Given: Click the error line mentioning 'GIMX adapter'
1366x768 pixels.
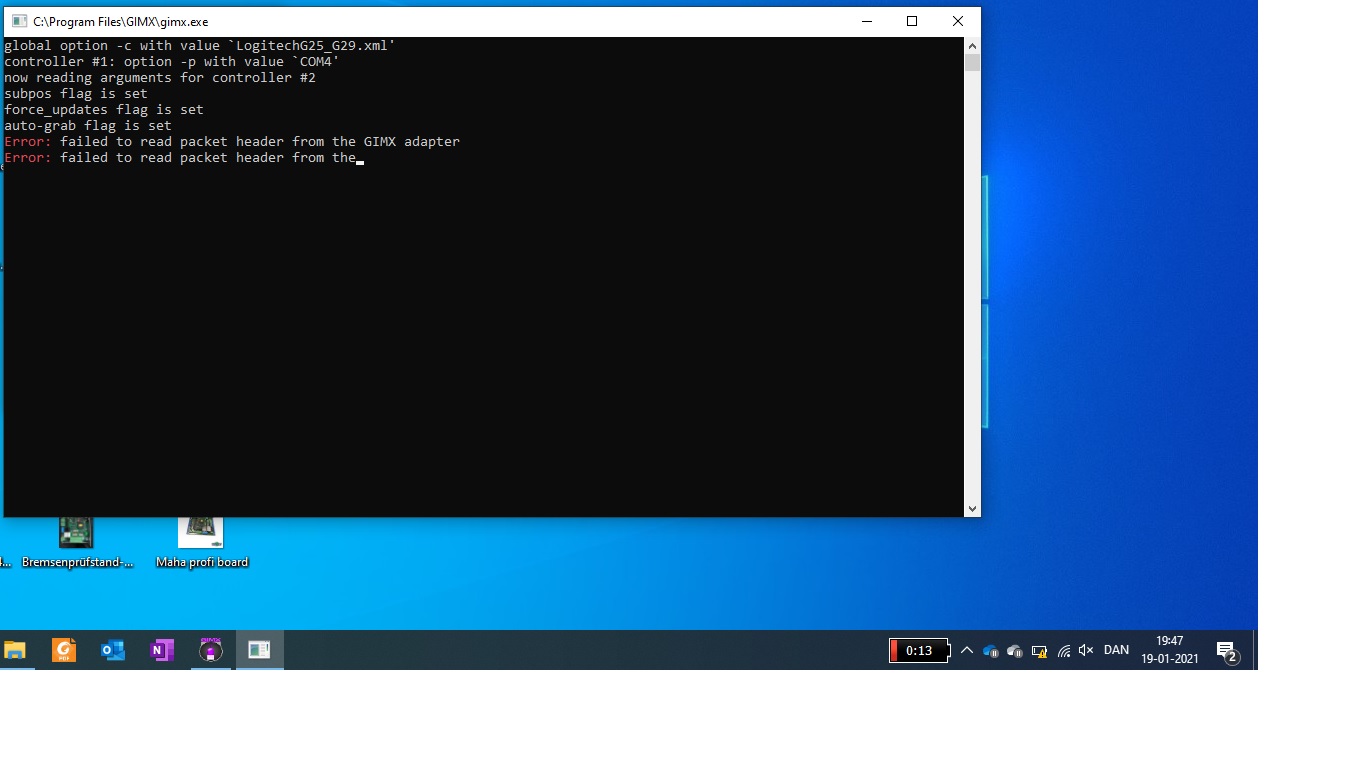Looking at the screenshot, I should click(232, 142).
